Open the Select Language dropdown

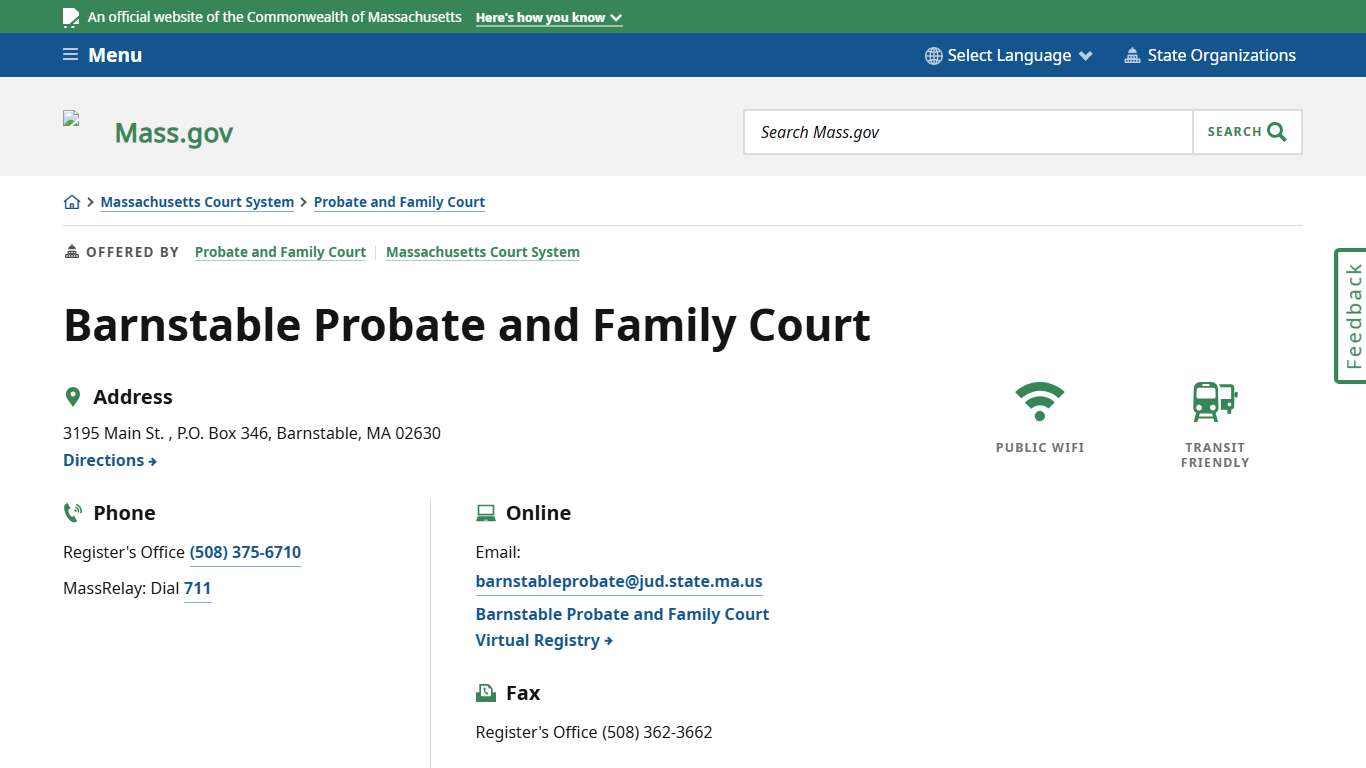[x=1008, y=55]
